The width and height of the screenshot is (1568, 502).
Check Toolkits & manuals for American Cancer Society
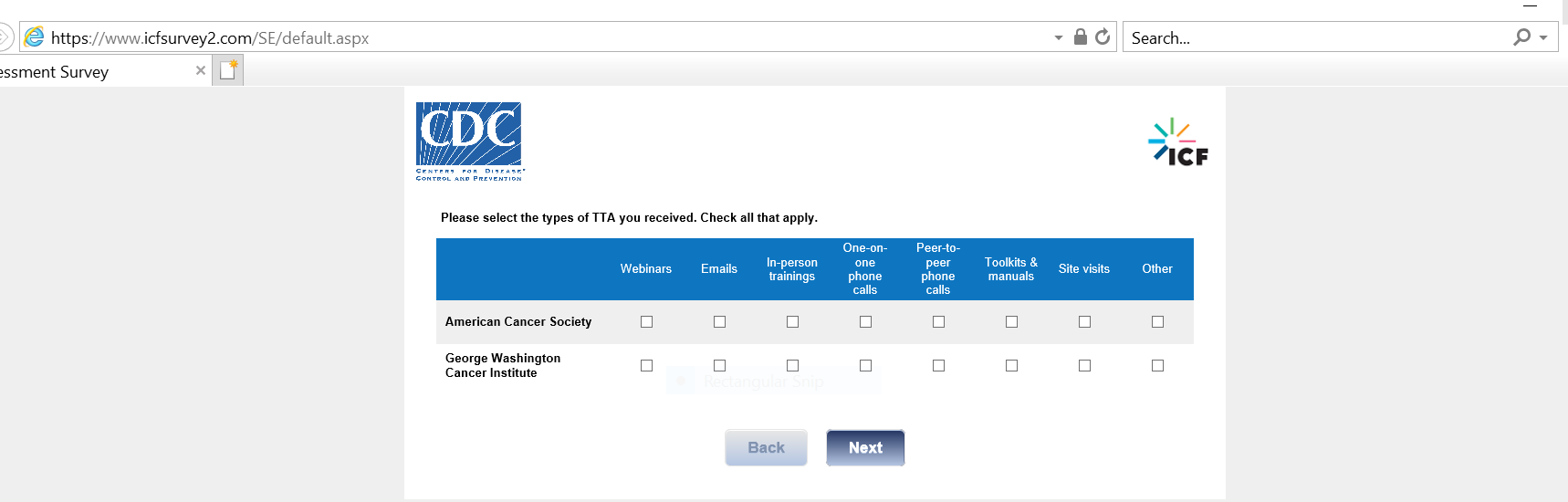click(x=1011, y=322)
